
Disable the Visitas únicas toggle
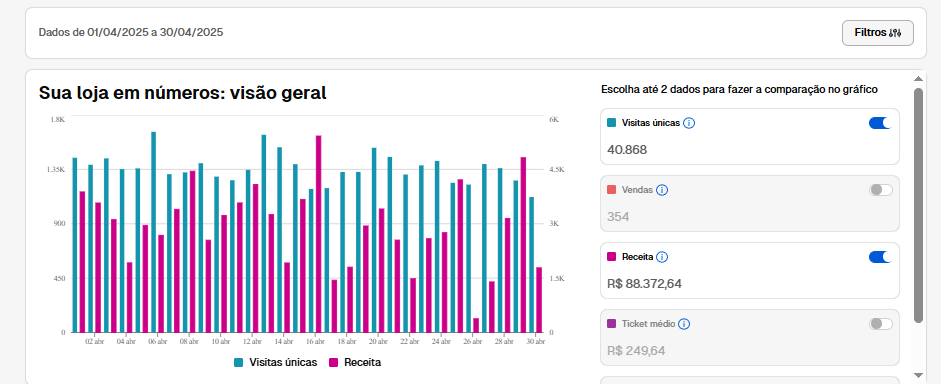(x=880, y=123)
